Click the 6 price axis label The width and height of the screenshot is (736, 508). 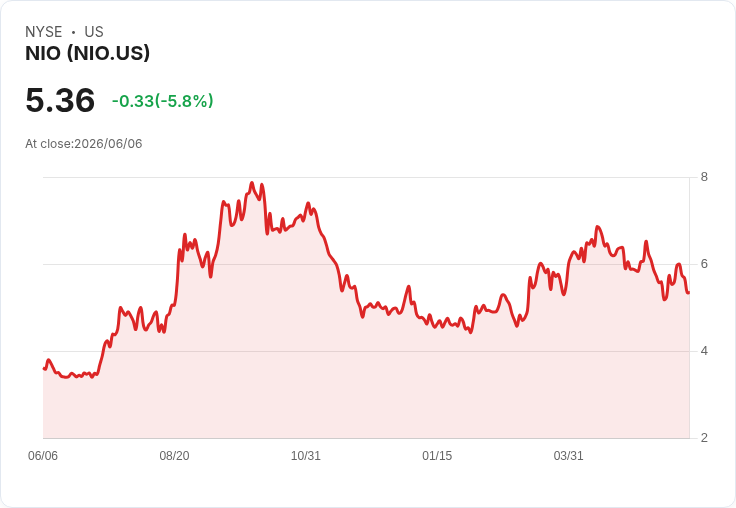coord(704,264)
